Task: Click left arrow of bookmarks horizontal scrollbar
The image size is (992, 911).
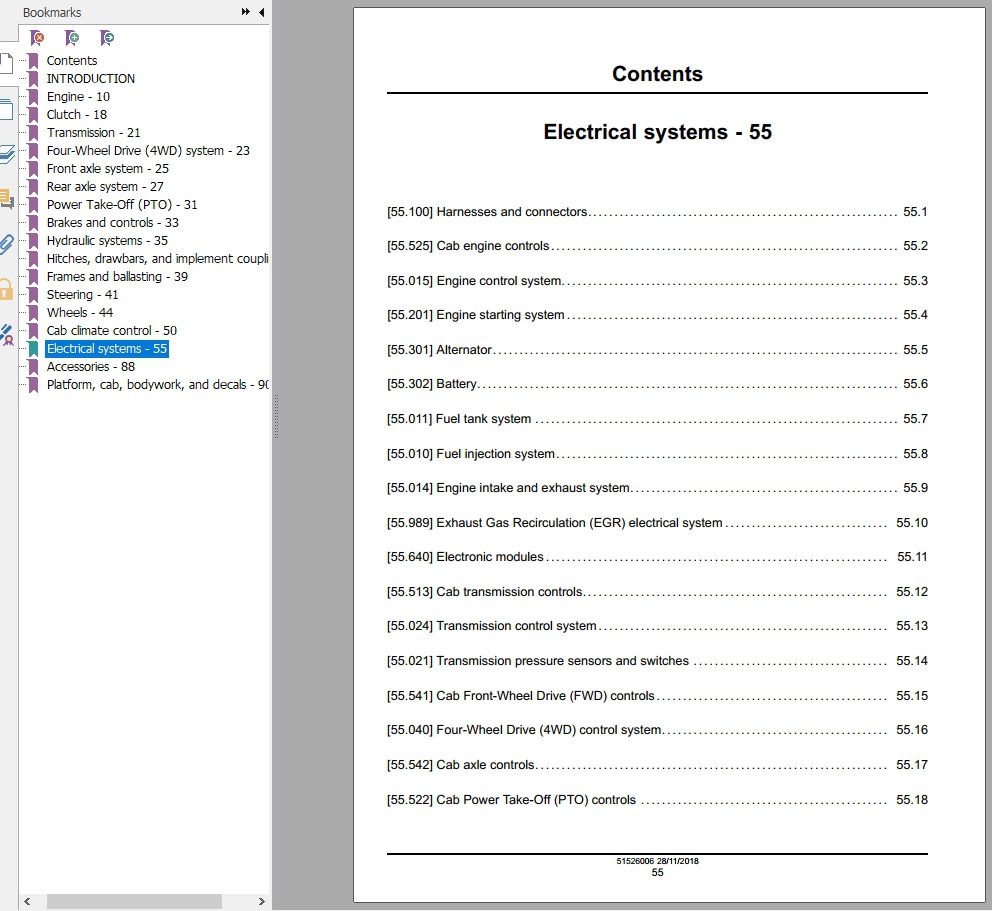Action: 27,902
